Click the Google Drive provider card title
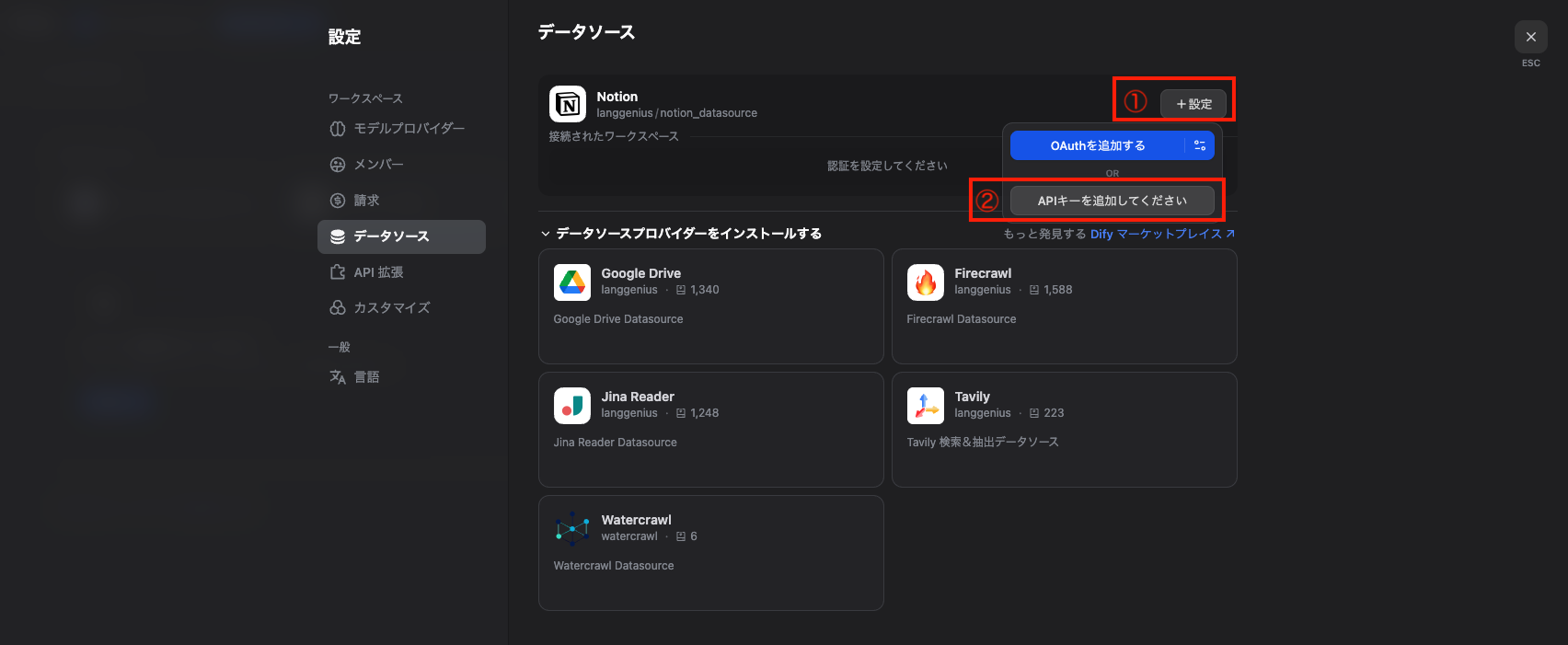This screenshot has height=645, width=1568. click(x=641, y=273)
